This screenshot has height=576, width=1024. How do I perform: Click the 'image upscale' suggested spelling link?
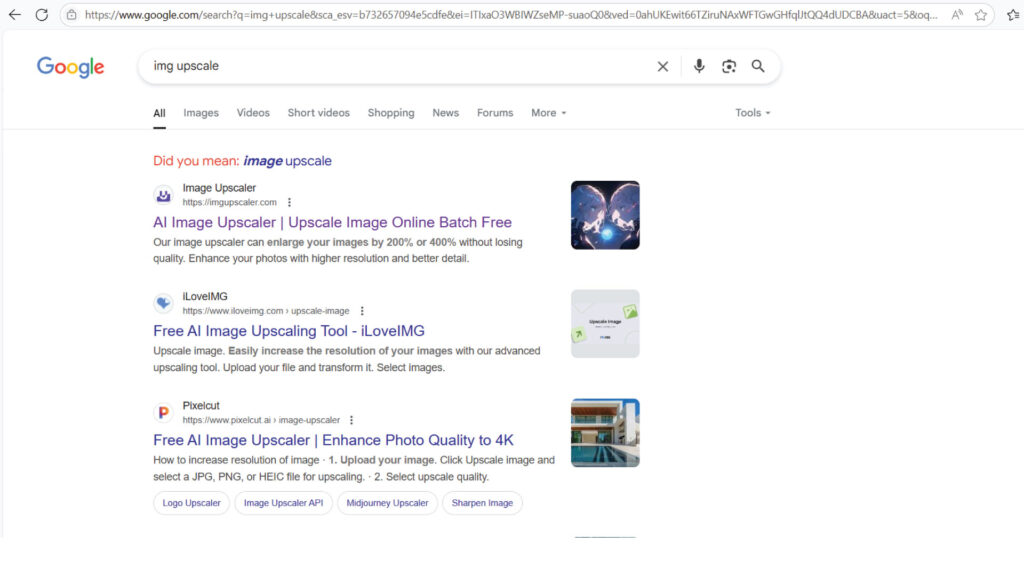[x=287, y=161]
